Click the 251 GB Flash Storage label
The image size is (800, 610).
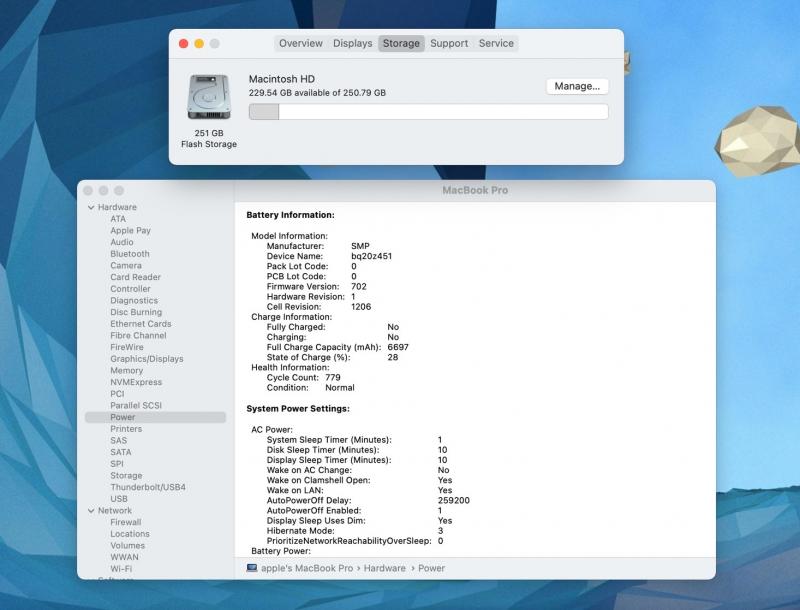pyautogui.click(x=209, y=139)
